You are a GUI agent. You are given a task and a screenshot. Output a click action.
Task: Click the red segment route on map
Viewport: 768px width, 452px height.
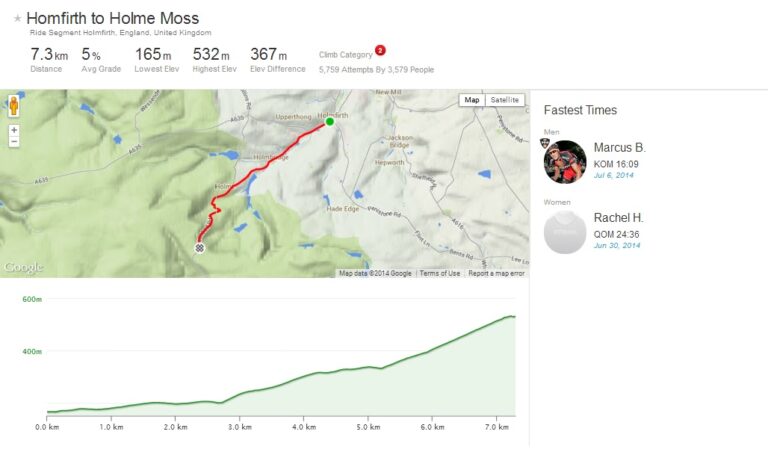(268, 160)
